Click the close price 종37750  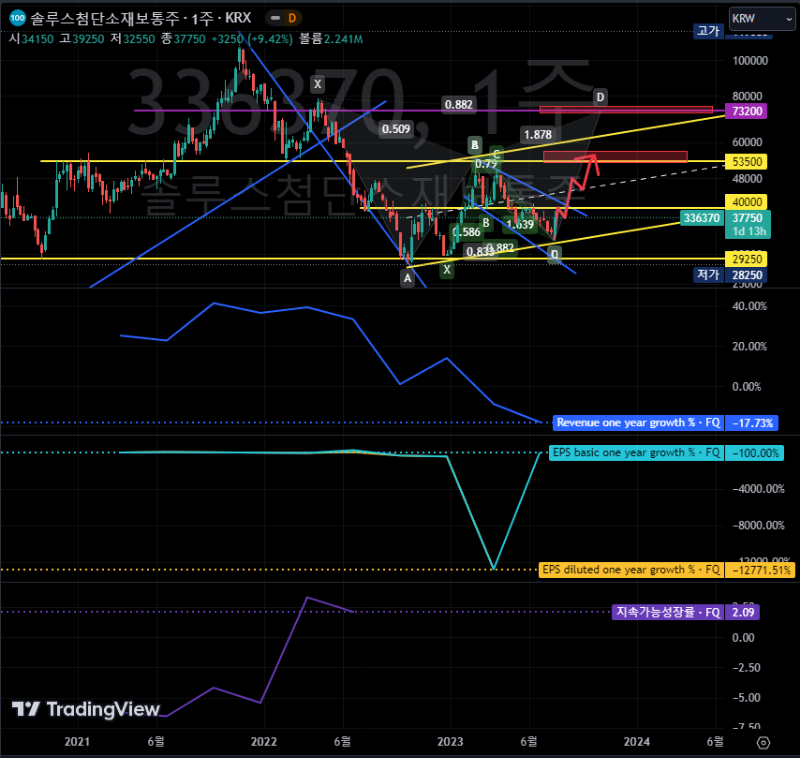click(183, 39)
